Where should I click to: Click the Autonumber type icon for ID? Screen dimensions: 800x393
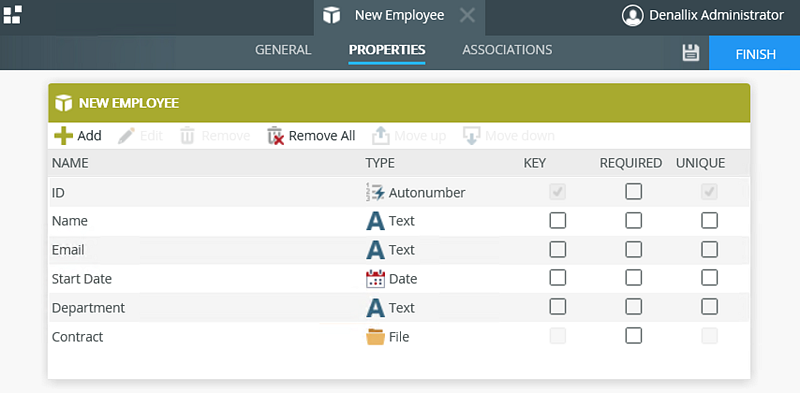pyautogui.click(x=376, y=192)
